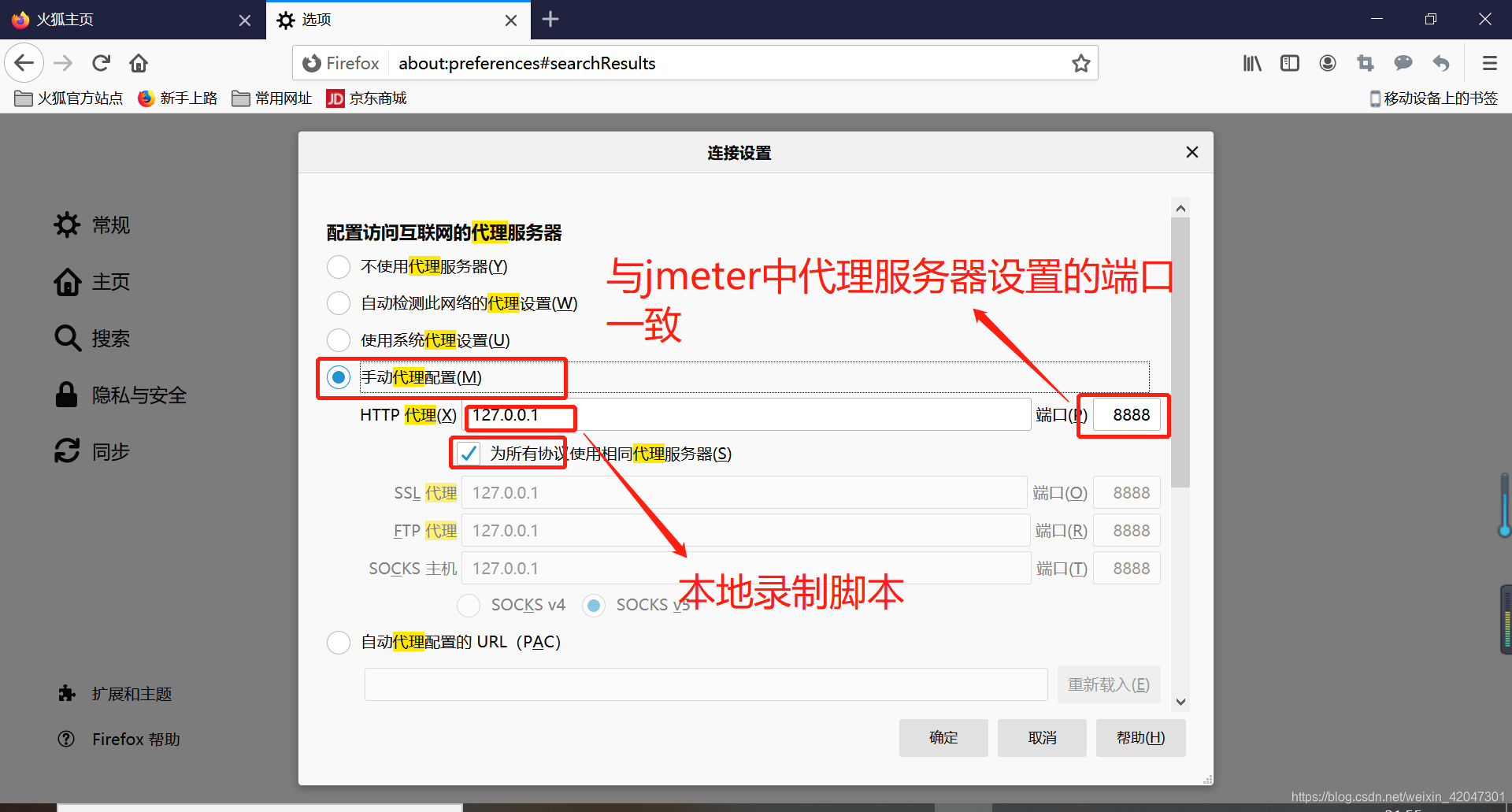Open the 京东商城 bookmark
The height and width of the screenshot is (812, 1512).
click(x=367, y=98)
